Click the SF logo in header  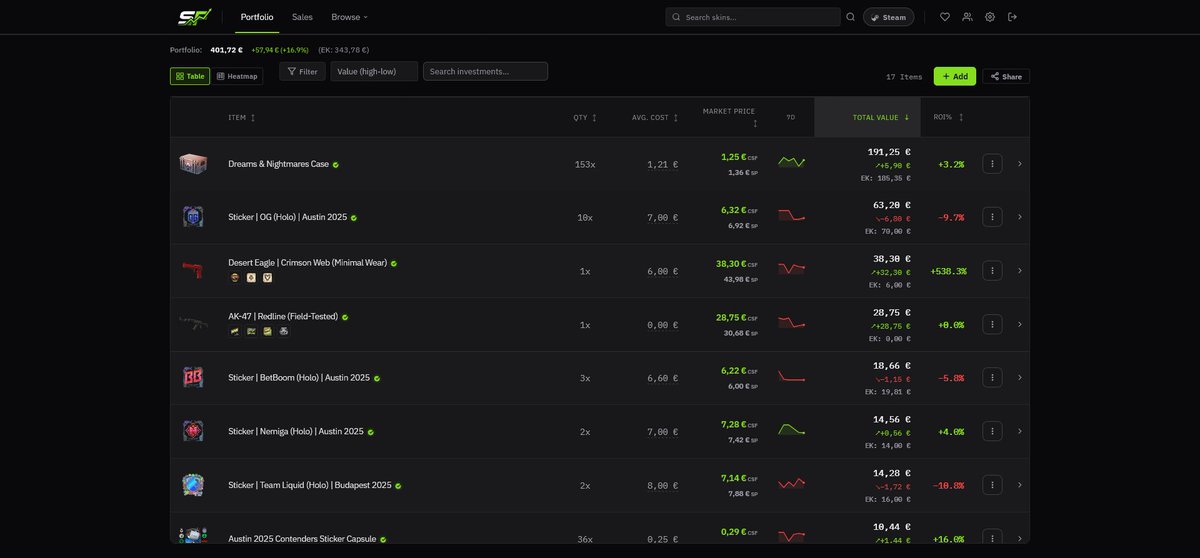click(x=193, y=17)
